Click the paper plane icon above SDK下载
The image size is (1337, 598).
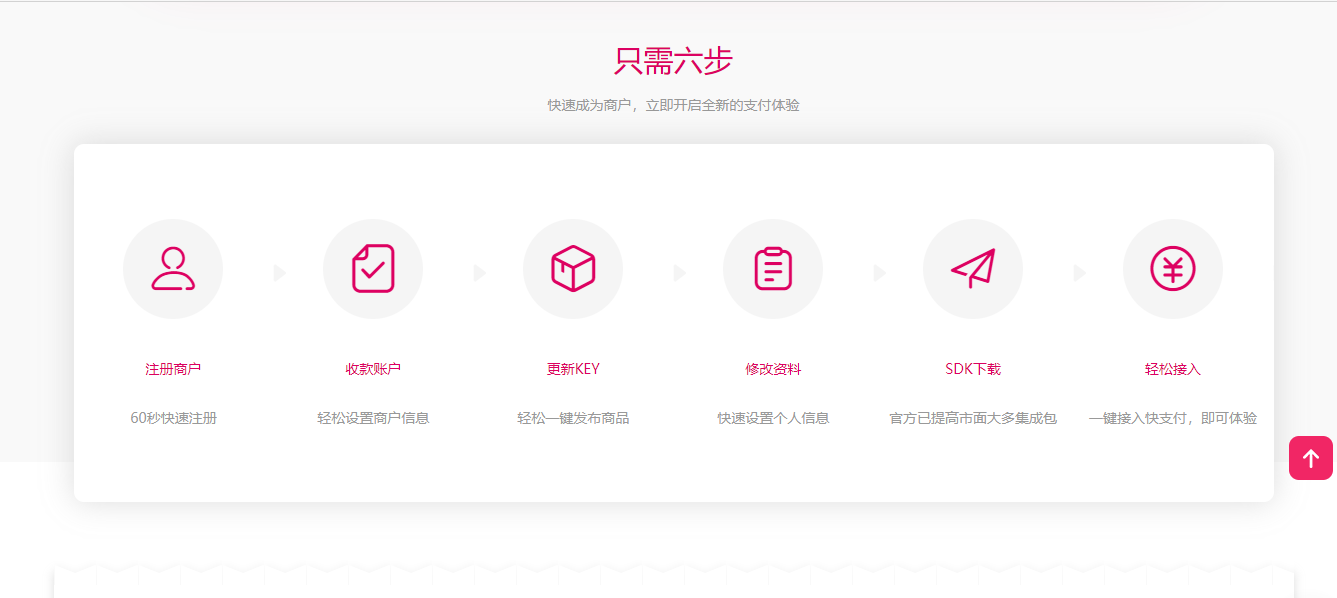pos(973,269)
